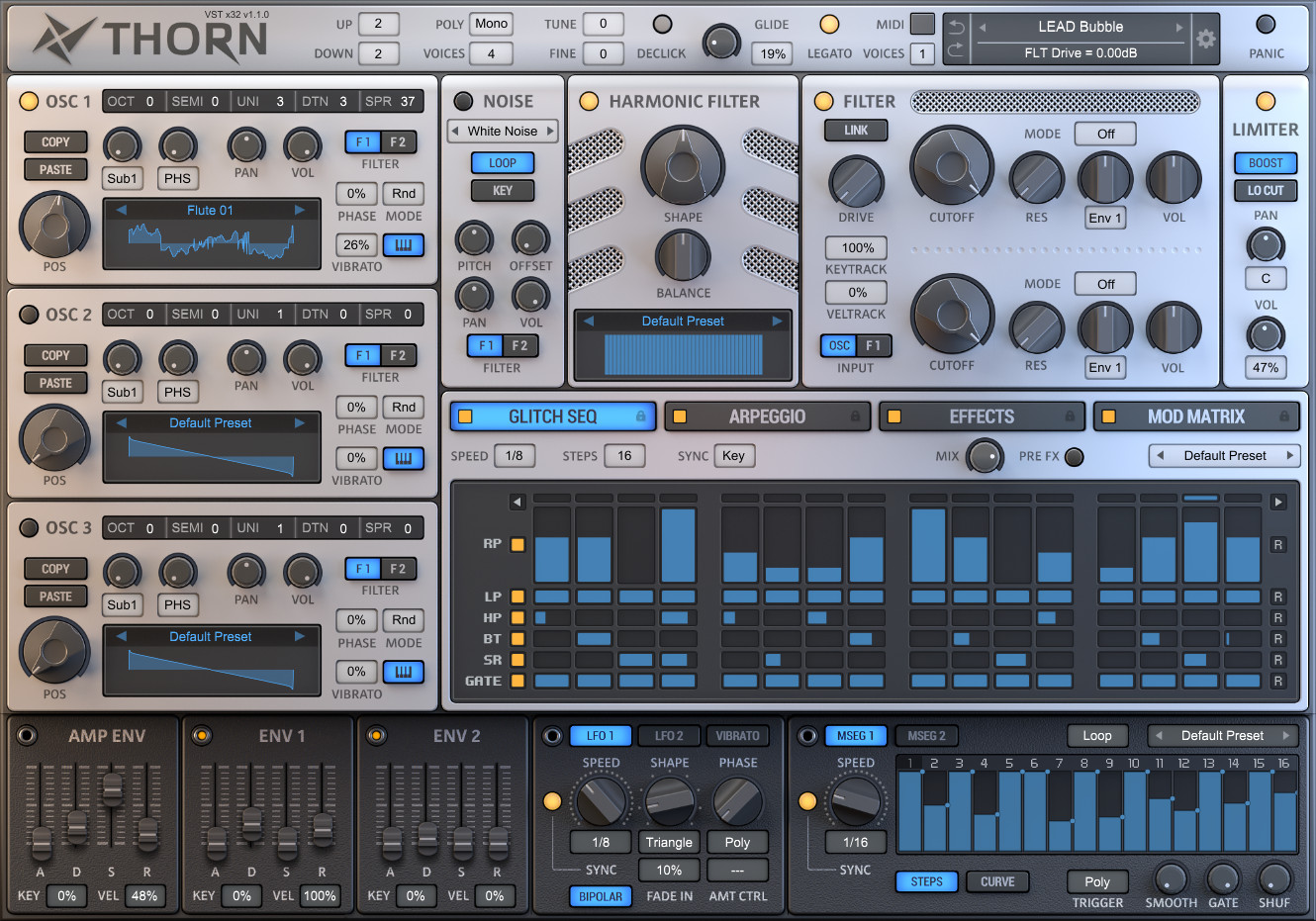
Task: Adjust the AMP ENV sustain slider
Action: coord(112,788)
